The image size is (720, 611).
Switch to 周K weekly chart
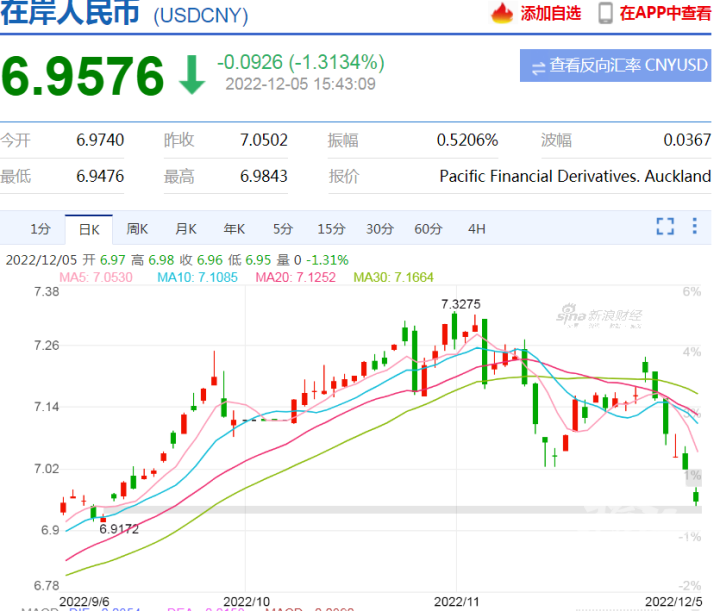click(137, 229)
